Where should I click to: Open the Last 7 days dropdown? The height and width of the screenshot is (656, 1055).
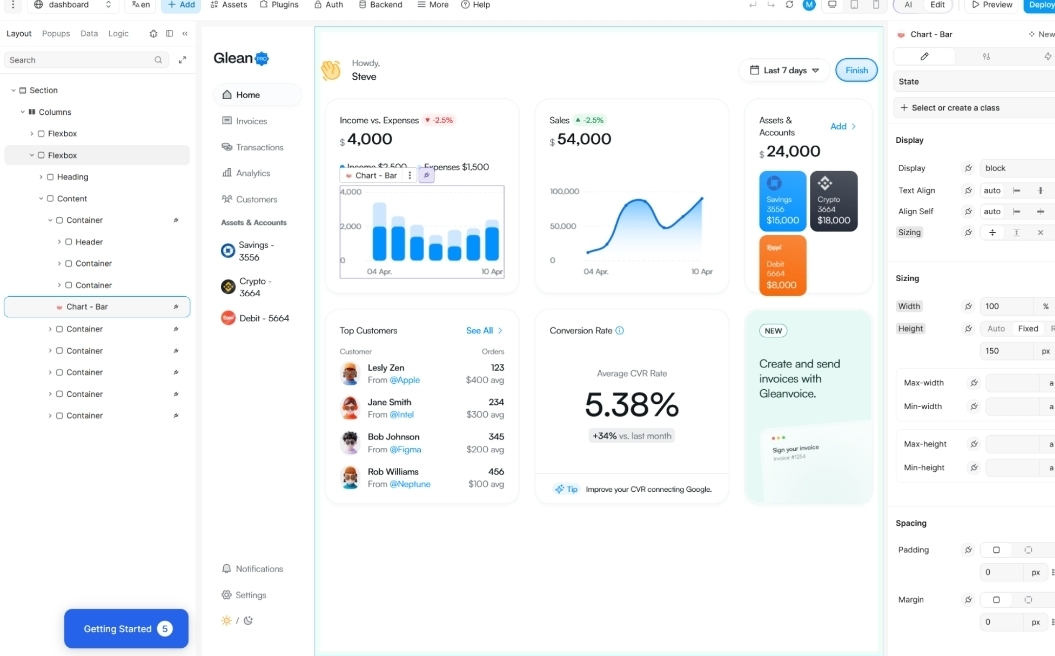785,70
